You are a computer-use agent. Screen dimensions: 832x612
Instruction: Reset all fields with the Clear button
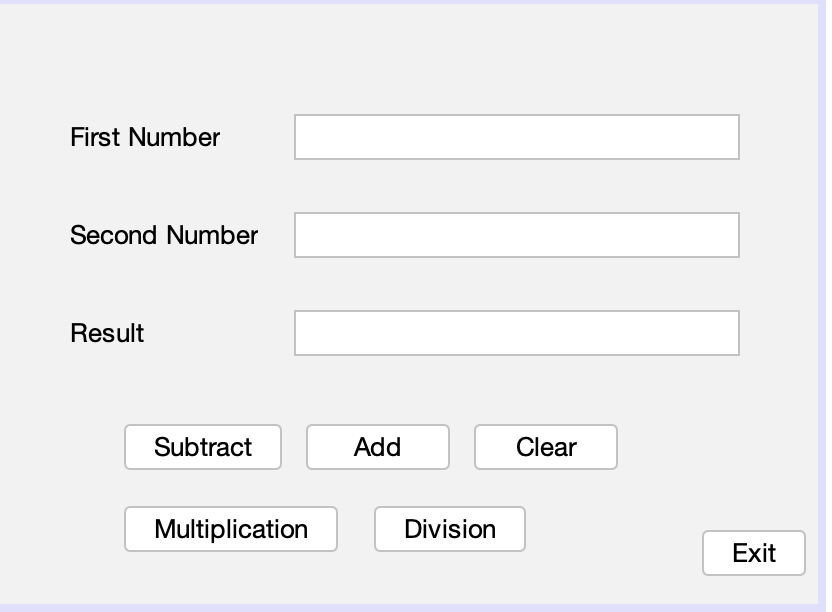pyautogui.click(x=546, y=447)
